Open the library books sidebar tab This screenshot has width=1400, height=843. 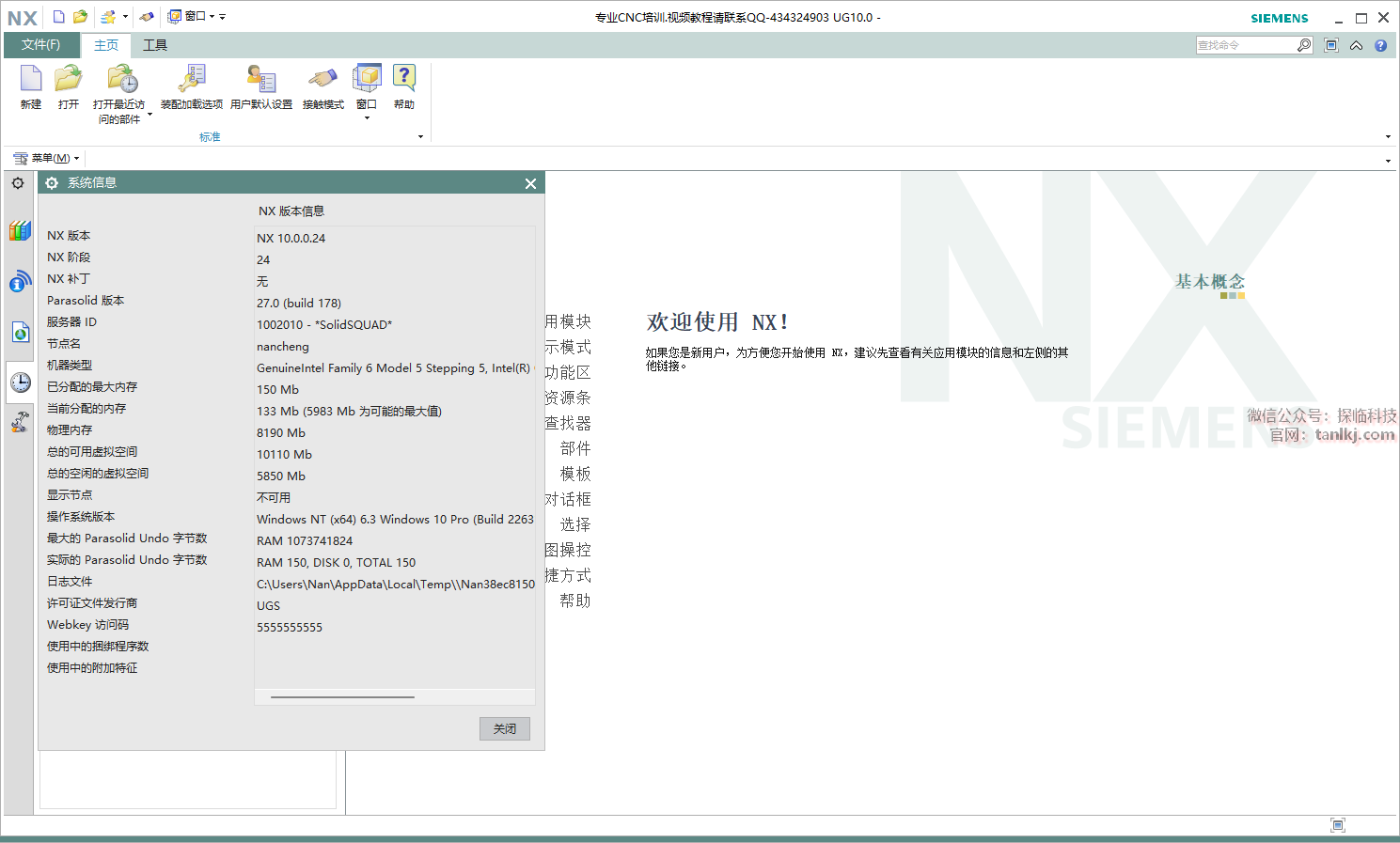(20, 231)
